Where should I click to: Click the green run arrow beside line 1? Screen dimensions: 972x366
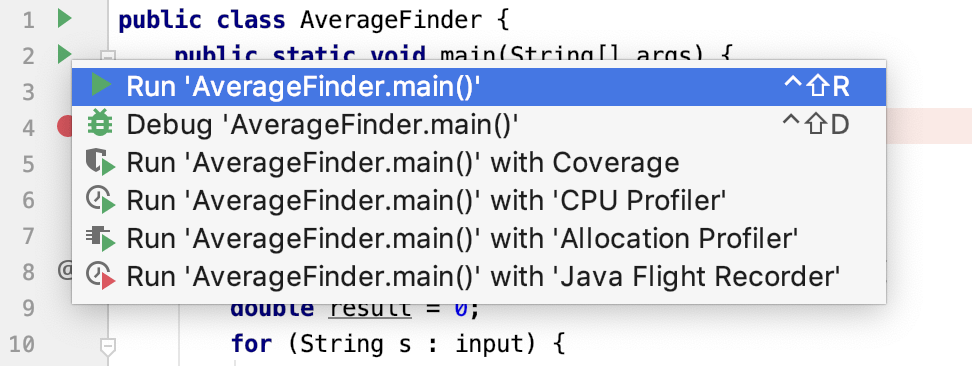tap(64, 19)
